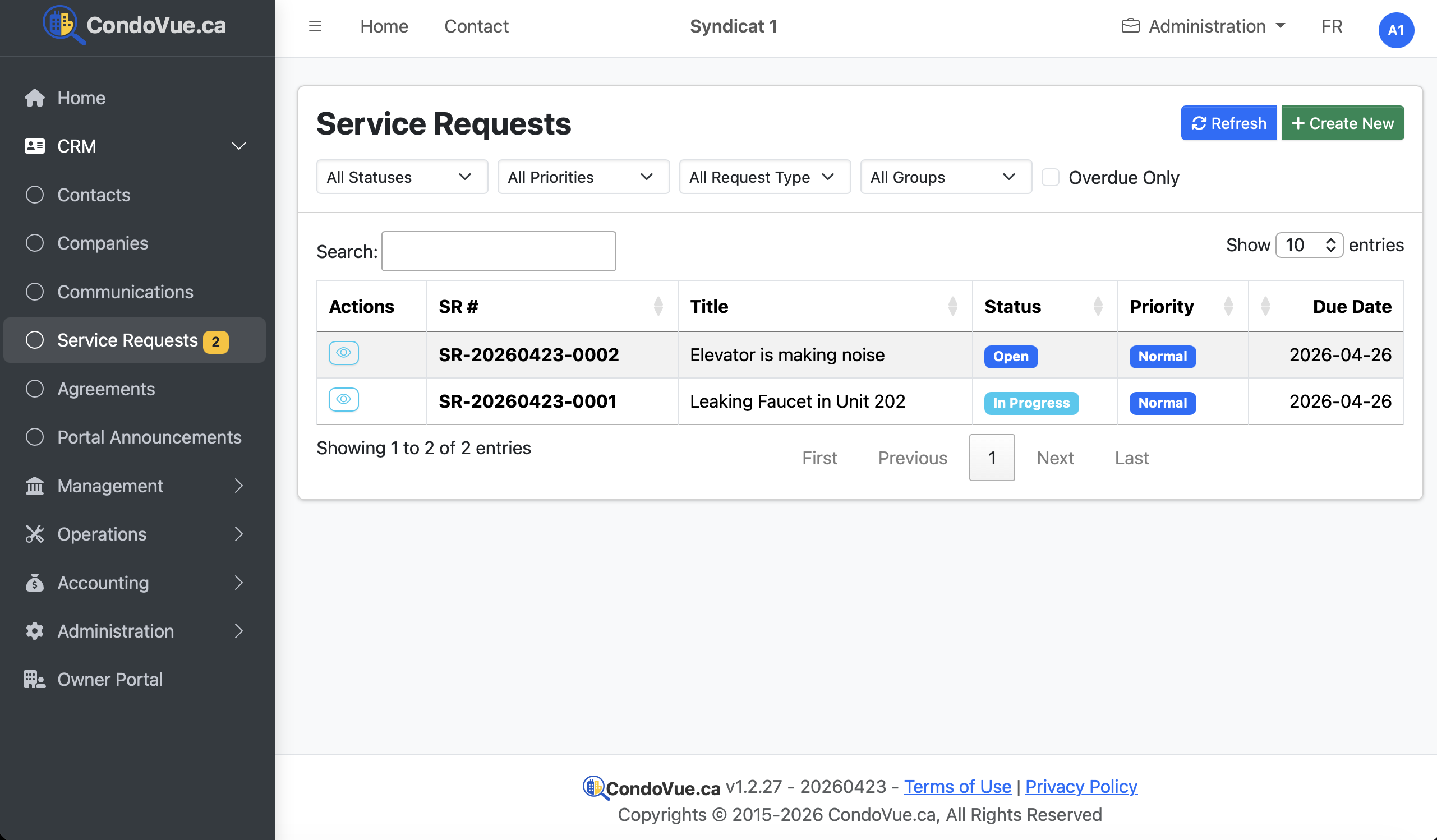Screen dimensions: 1437x840
Task: Switch language to FR
Action: [x=1332, y=26]
